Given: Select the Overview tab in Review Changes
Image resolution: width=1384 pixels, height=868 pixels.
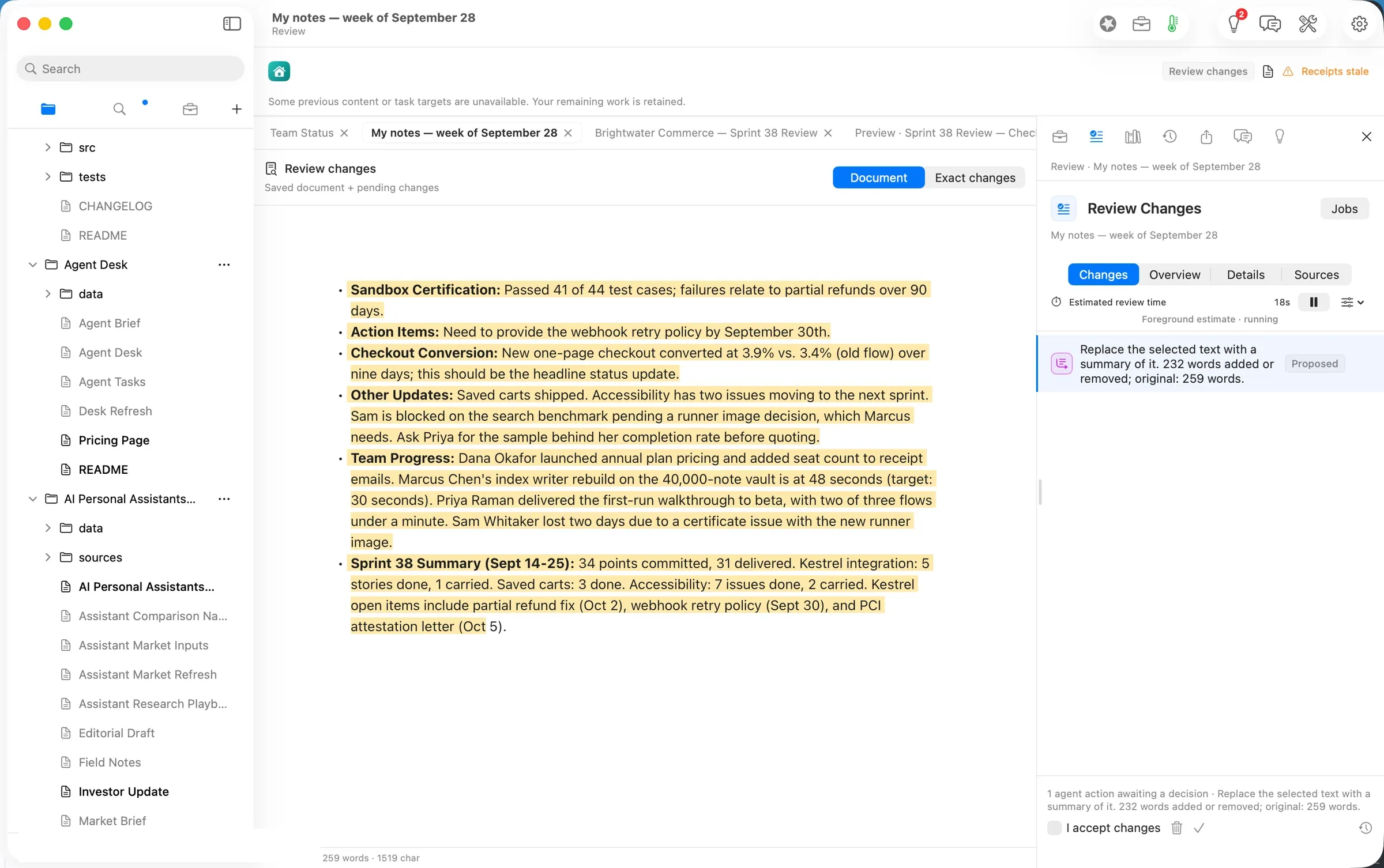Looking at the screenshot, I should tap(1175, 275).
